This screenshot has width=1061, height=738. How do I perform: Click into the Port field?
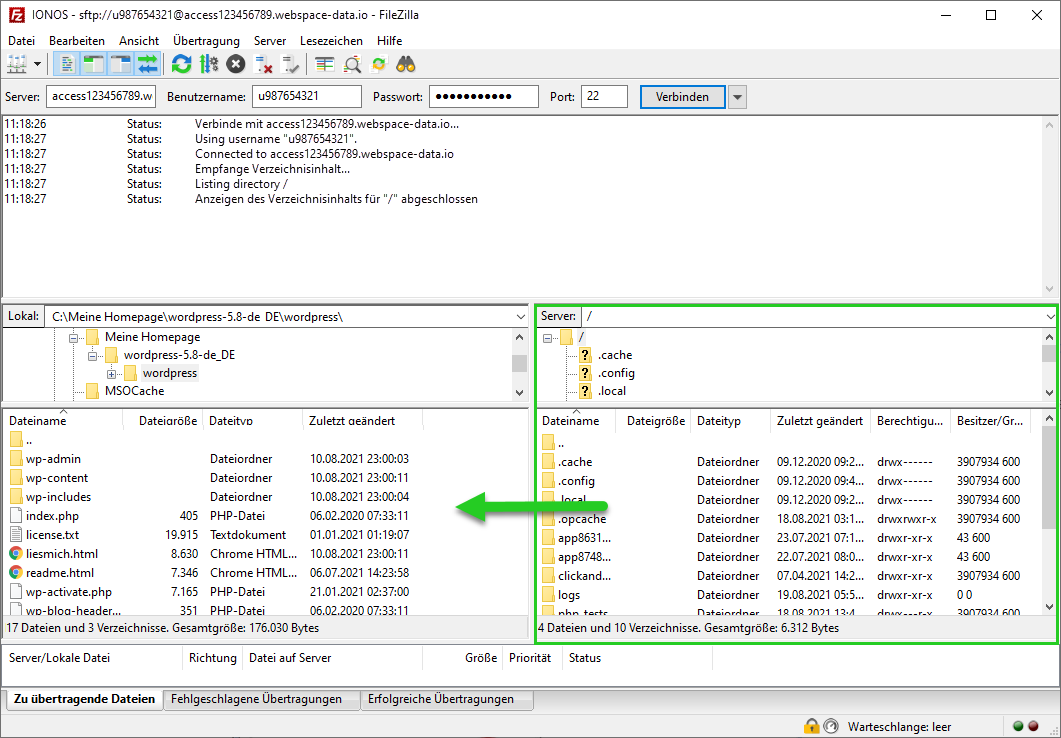604,96
